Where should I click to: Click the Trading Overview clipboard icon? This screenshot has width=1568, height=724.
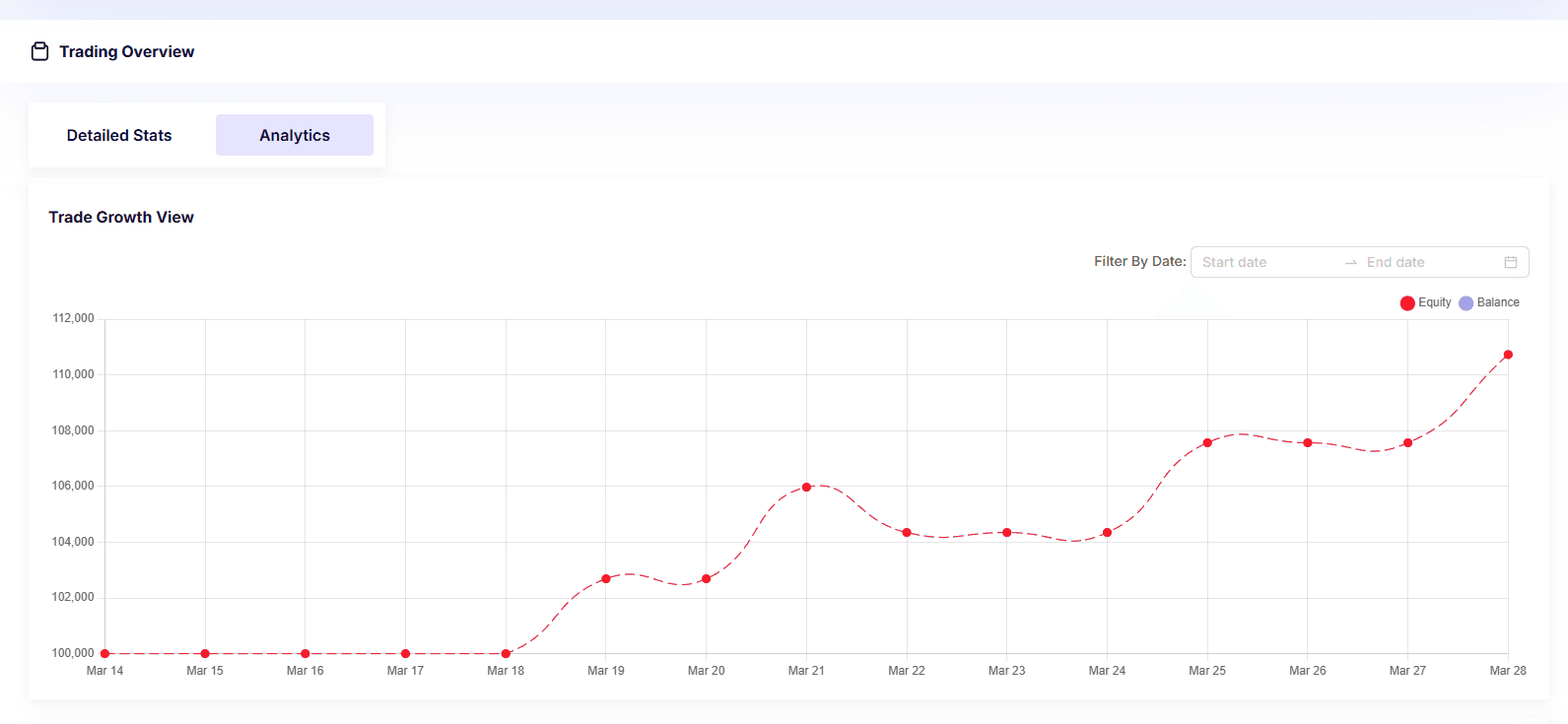(x=39, y=51)
